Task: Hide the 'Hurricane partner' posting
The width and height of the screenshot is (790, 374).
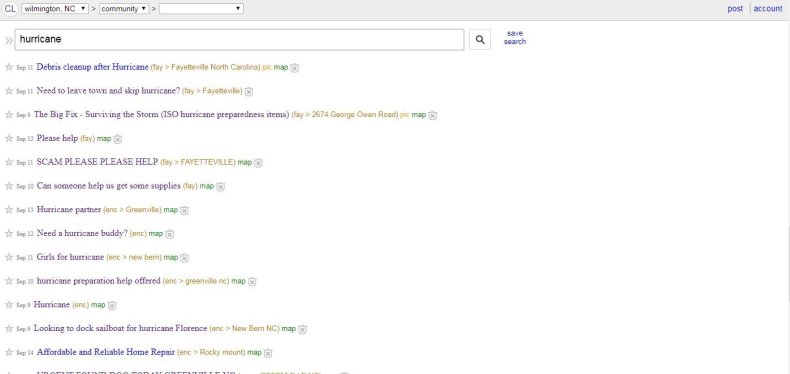Action: coord(184,210)
